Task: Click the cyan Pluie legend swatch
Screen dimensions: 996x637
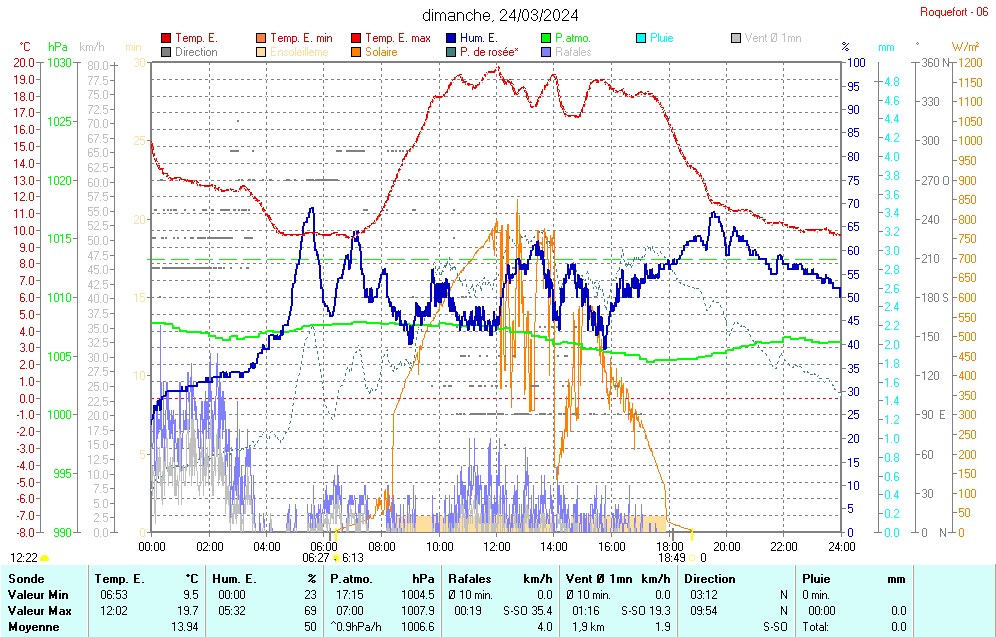Action: (641, 38)
